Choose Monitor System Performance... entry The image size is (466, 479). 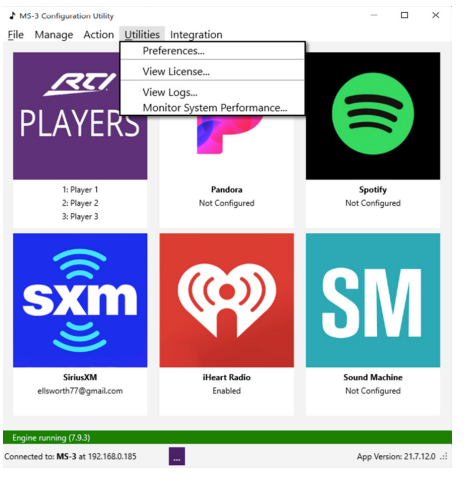pos(212,108)
